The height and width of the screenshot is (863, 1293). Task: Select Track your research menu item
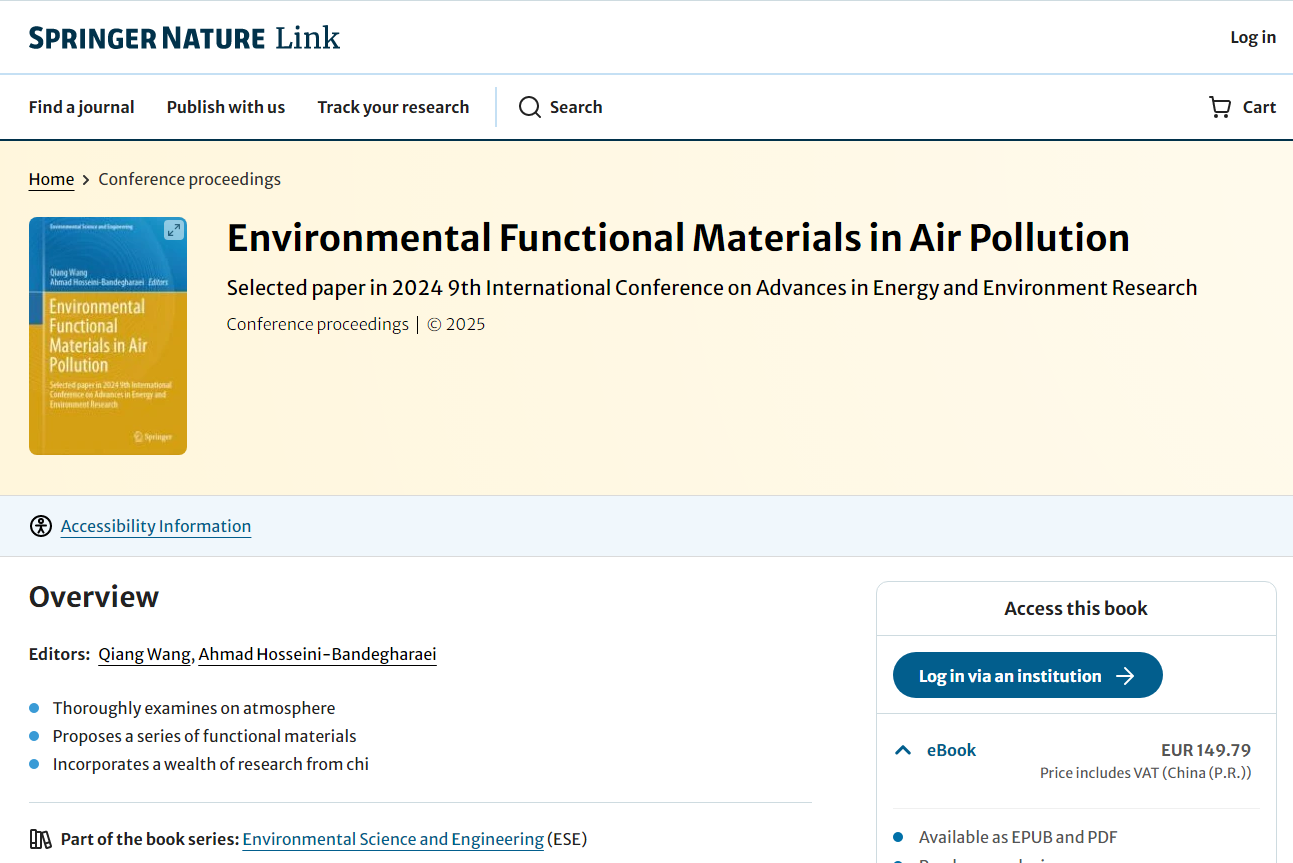(x=393, y=107)
